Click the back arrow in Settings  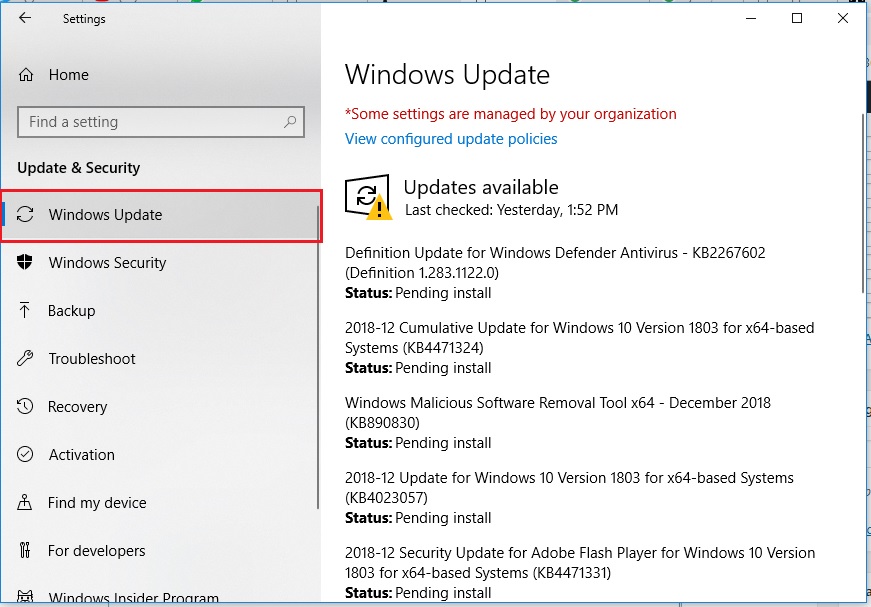coord(25,18)
